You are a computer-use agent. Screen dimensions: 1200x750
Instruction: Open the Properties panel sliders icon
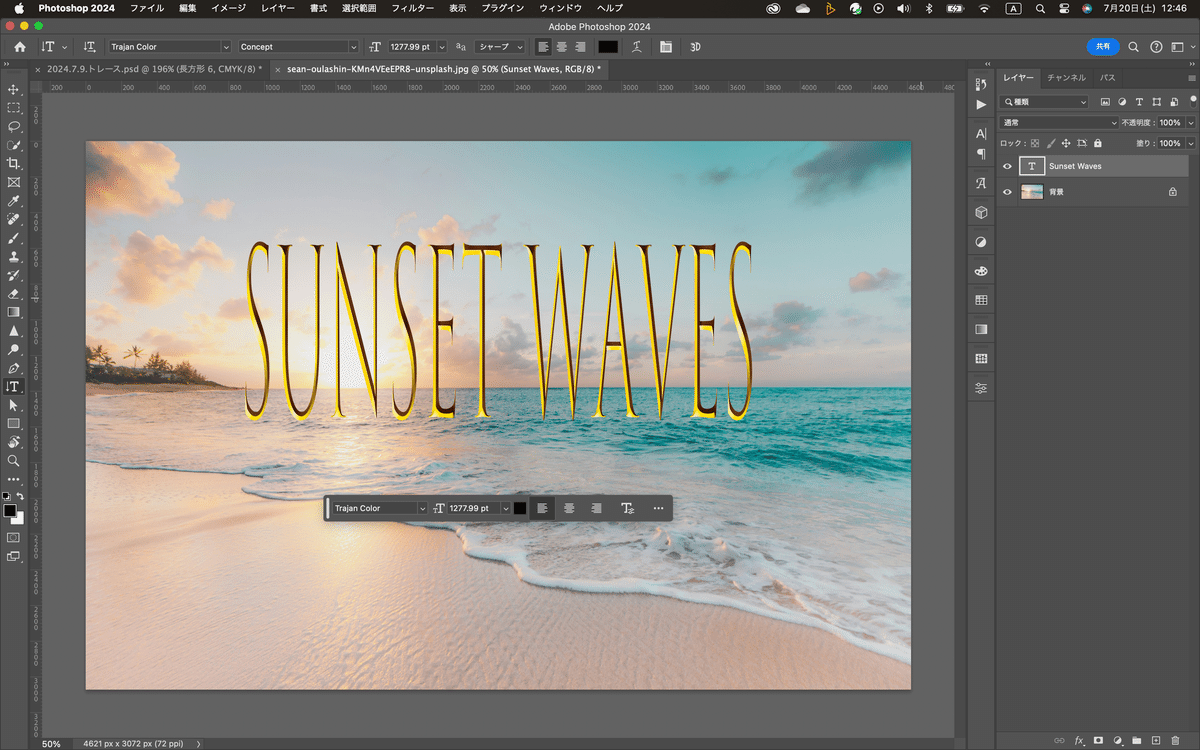click(981, 387)
